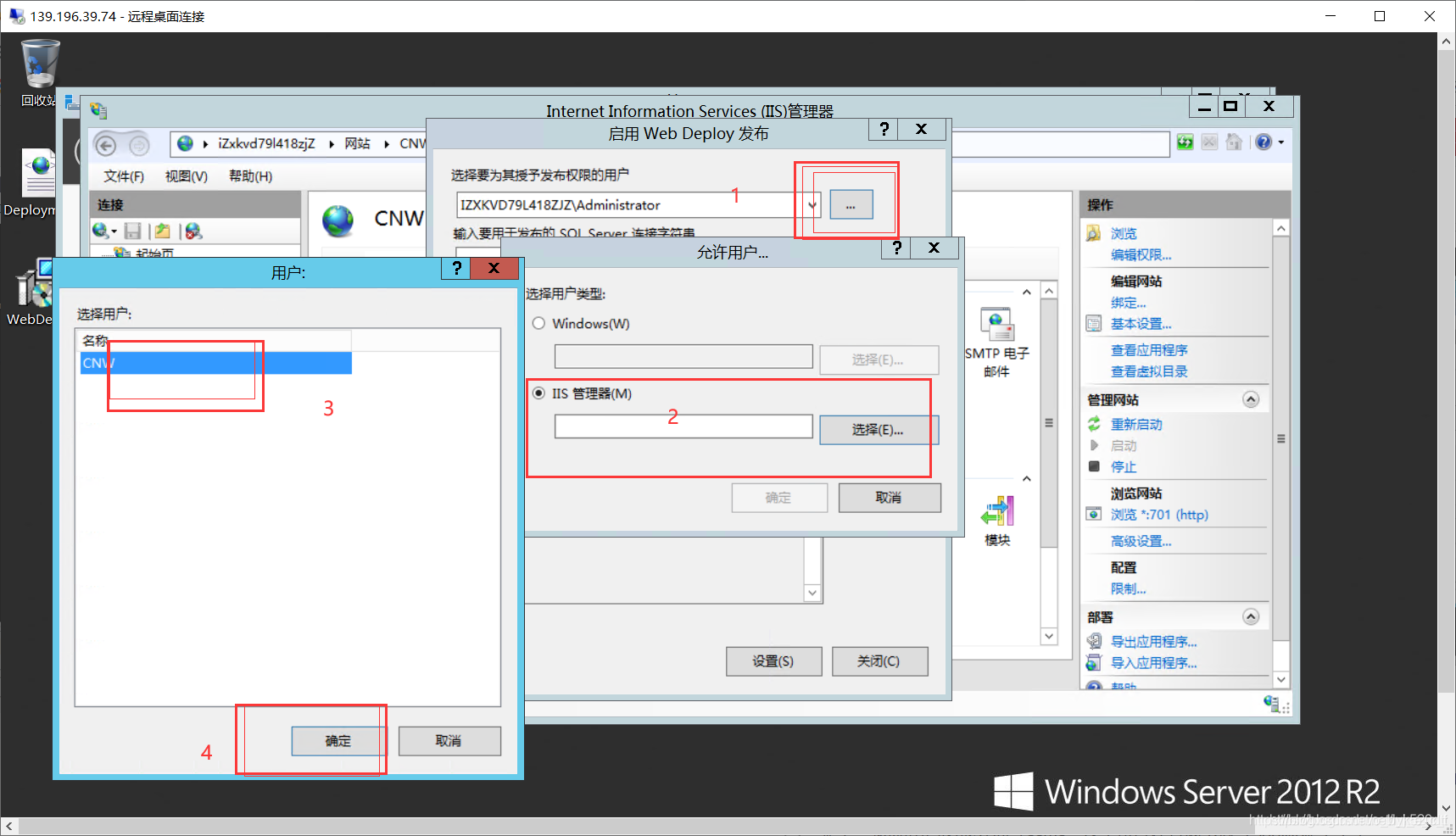This screenshot has height=836, width=1456.
Task: Click the save icon in the Connections toolbar
Action: pos(132,231)
